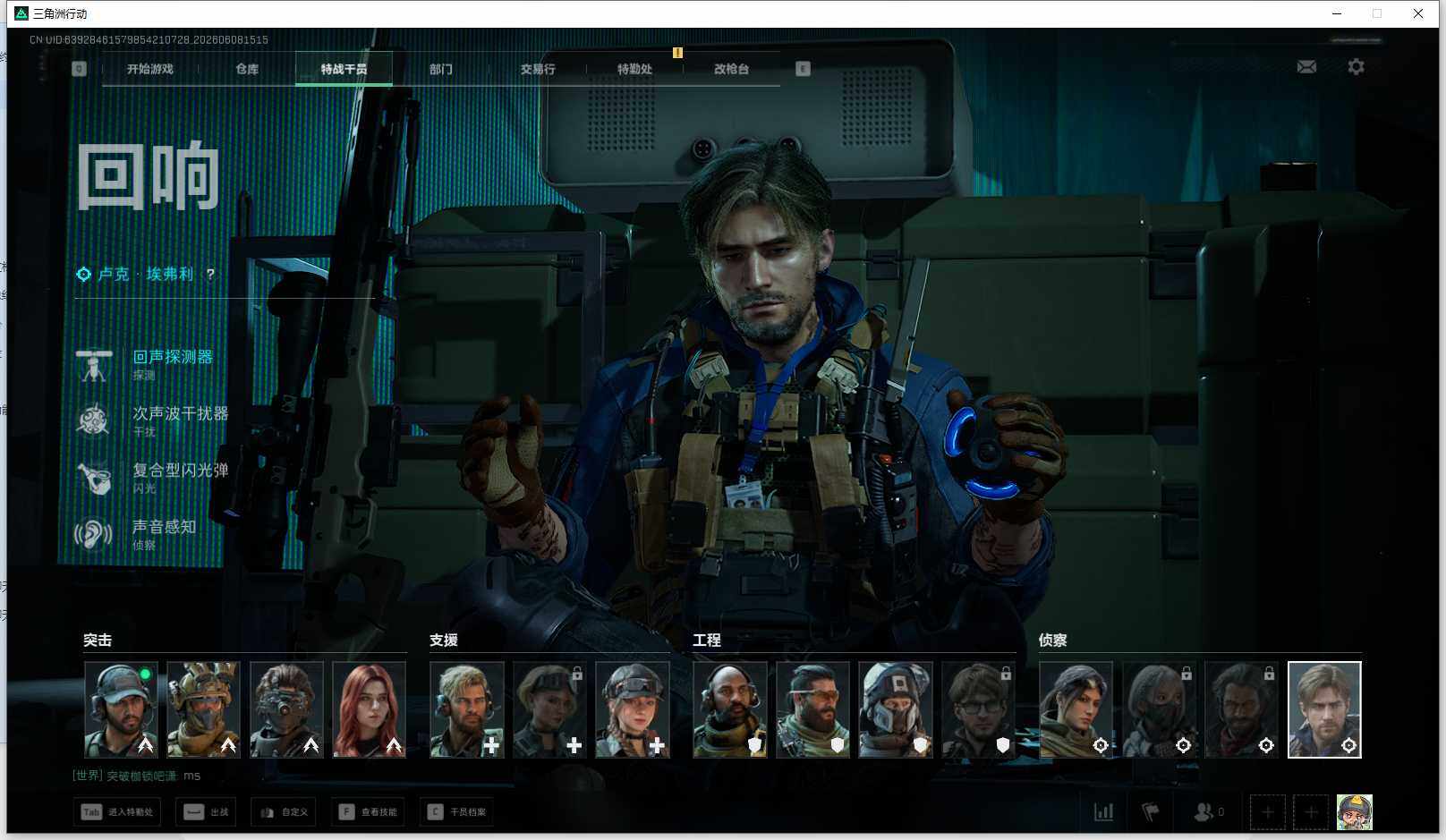The image size is (1446, 840).
Task: Click the 支援 category heading
Action: pos(444,640)
